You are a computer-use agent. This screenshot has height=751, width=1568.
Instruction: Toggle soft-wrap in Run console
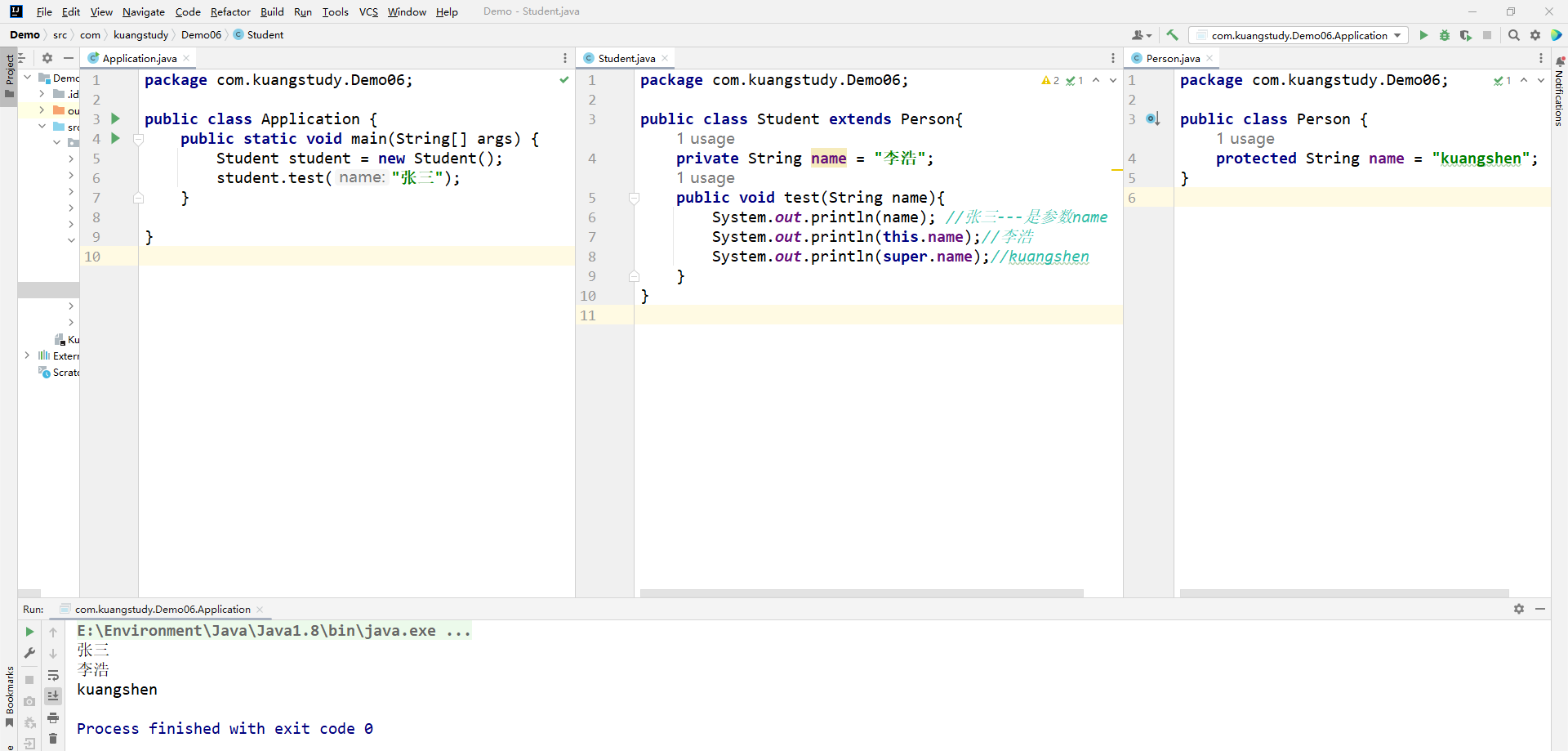point(53,675)
